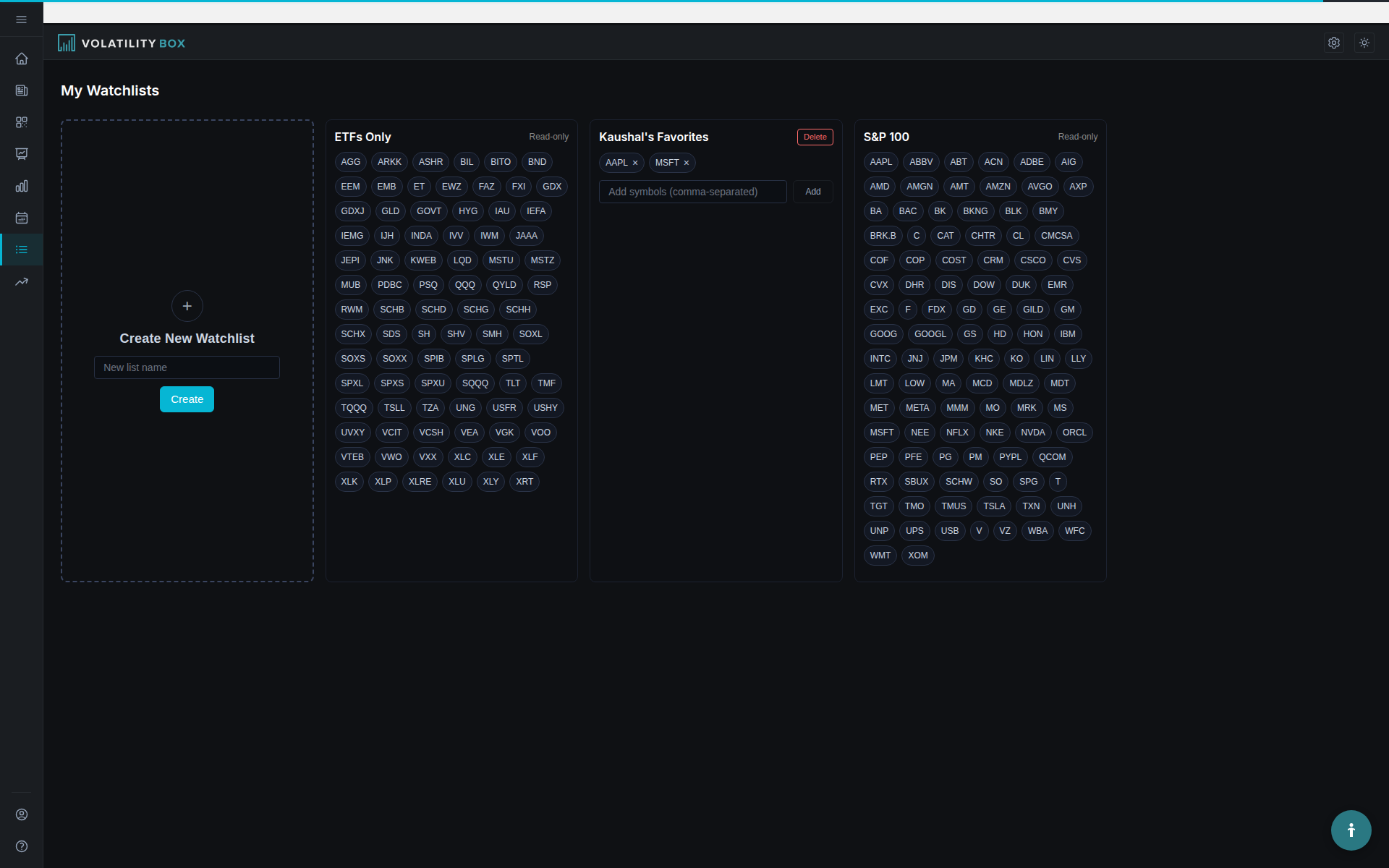The height and width of the screenshot is (868, 1389).
Task: Select the Kaushal's Favorites title
Action: tap(653, 137)
